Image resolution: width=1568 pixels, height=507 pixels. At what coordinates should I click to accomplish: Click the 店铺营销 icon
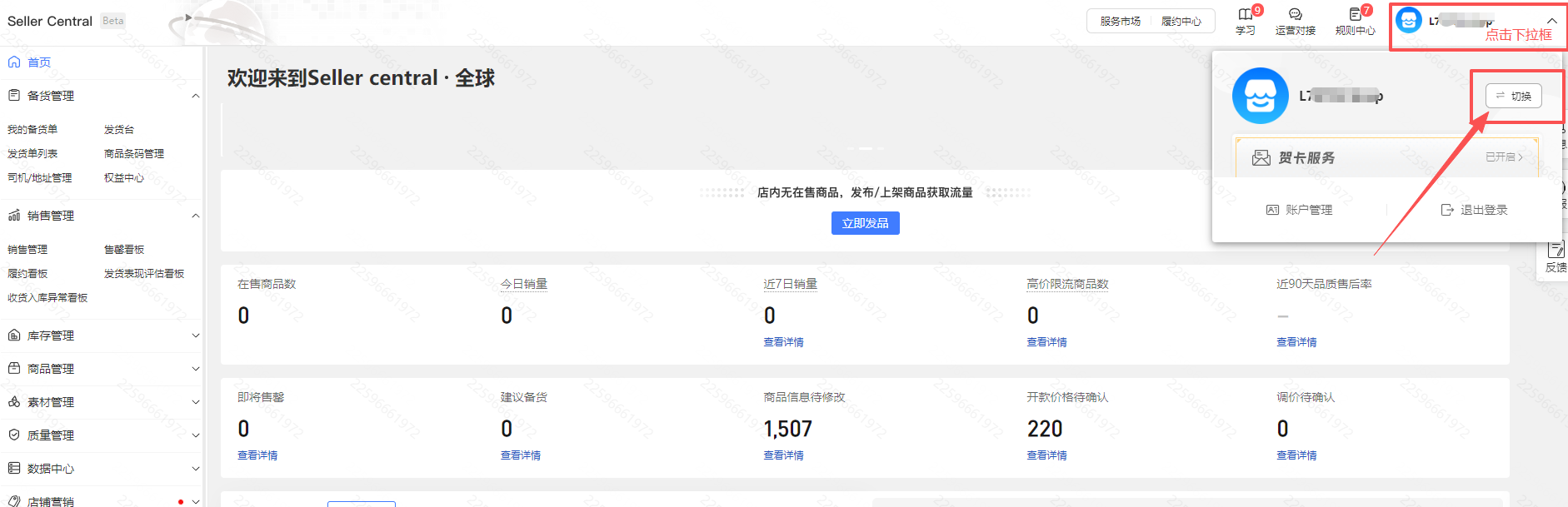[14, 501]
